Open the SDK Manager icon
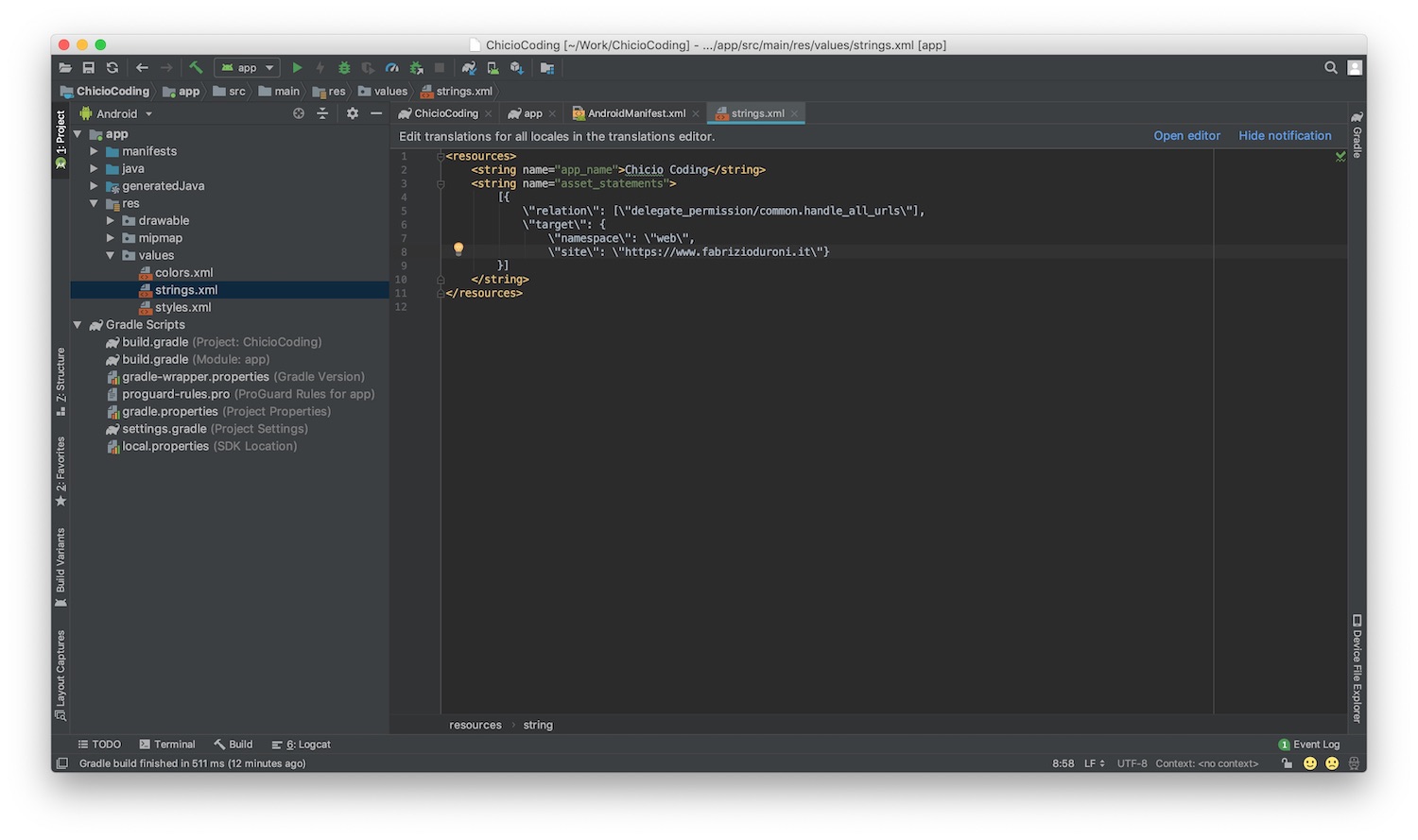This screenshot has width=1418, height=840. (517, 68)
